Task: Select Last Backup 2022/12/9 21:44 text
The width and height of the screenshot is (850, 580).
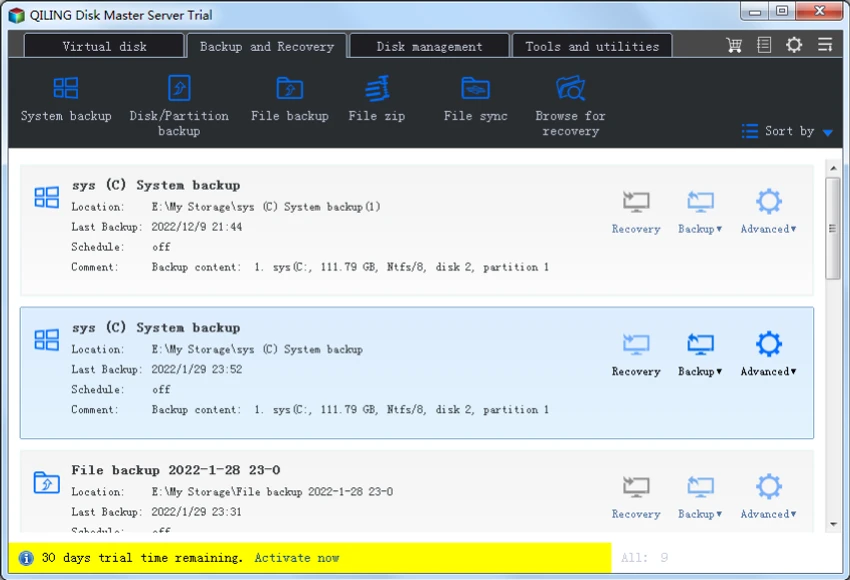Action: (196, 227)
